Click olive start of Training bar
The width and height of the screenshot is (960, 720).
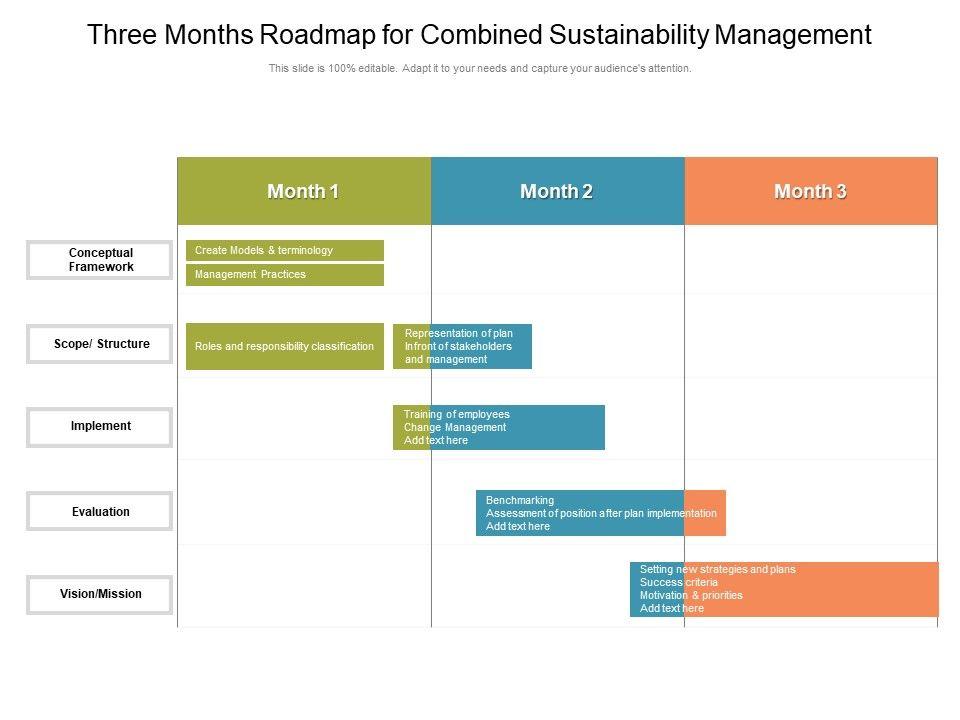click(x=411, y=427)
